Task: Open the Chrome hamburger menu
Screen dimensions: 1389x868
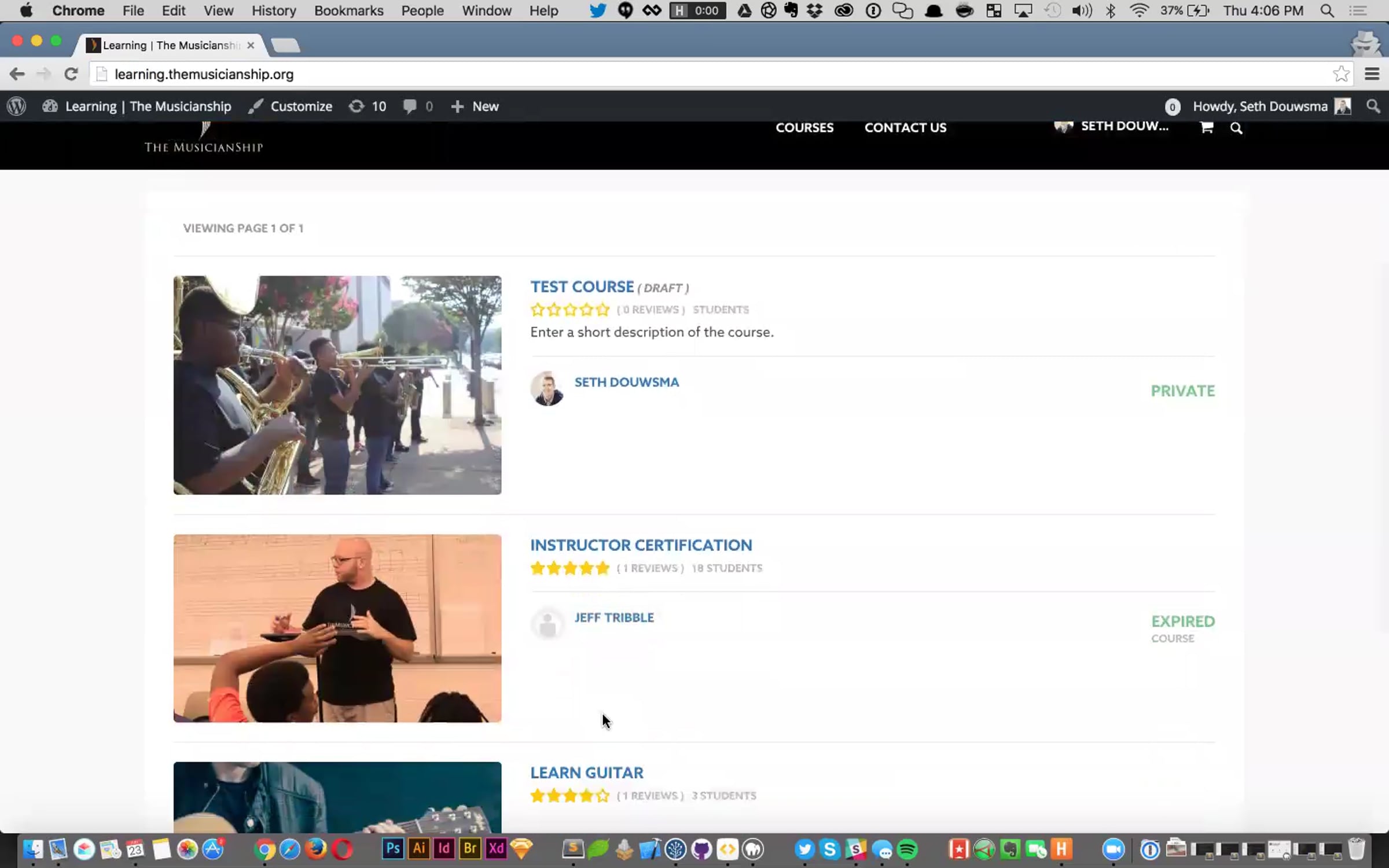Action: coord(1372,74)
